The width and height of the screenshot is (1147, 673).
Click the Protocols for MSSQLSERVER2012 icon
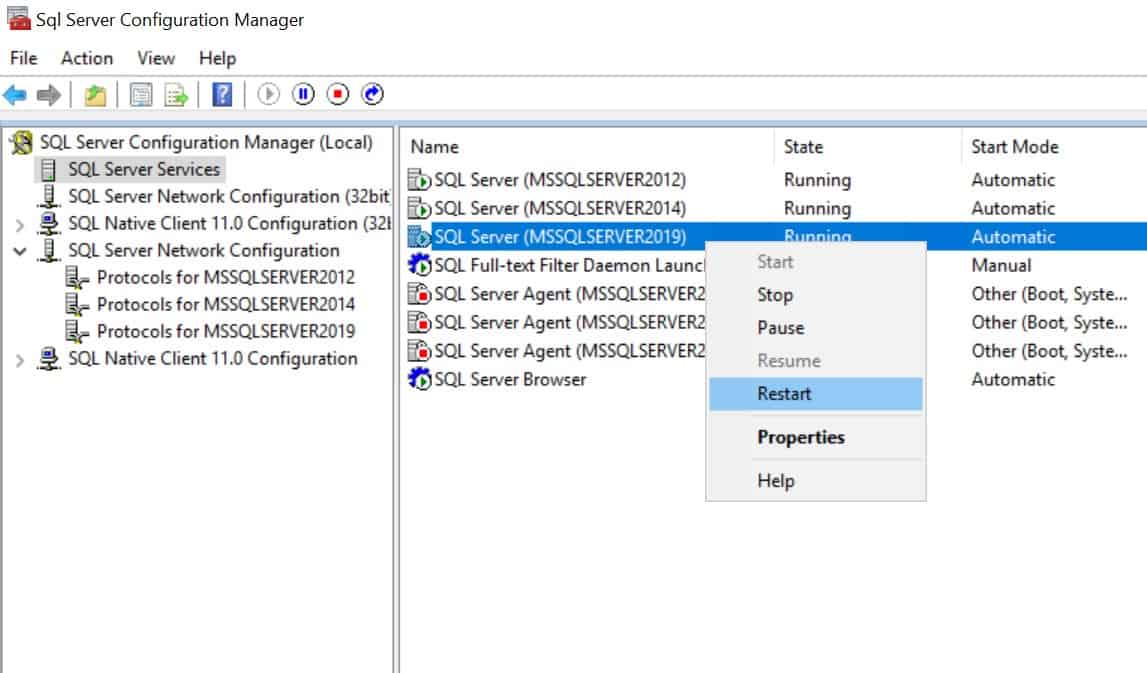pyautogui.click(x=76, y=277)
